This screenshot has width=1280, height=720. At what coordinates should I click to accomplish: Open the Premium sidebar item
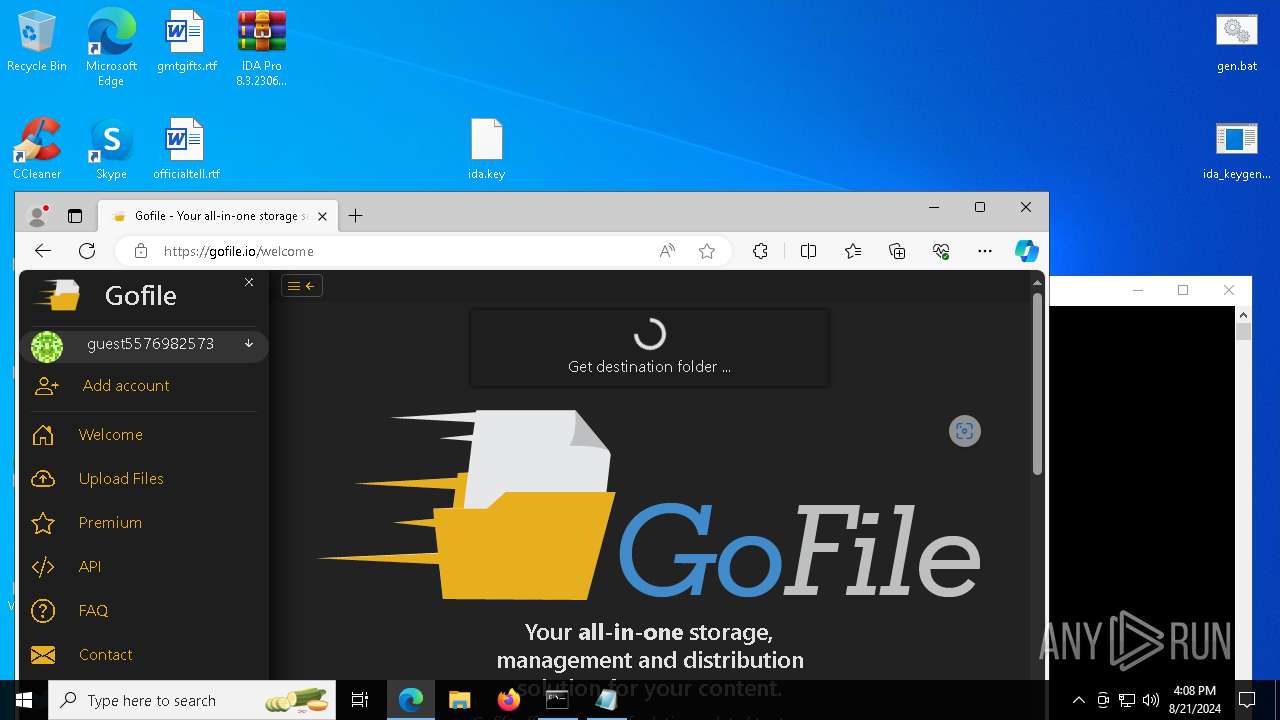point(144,523)
